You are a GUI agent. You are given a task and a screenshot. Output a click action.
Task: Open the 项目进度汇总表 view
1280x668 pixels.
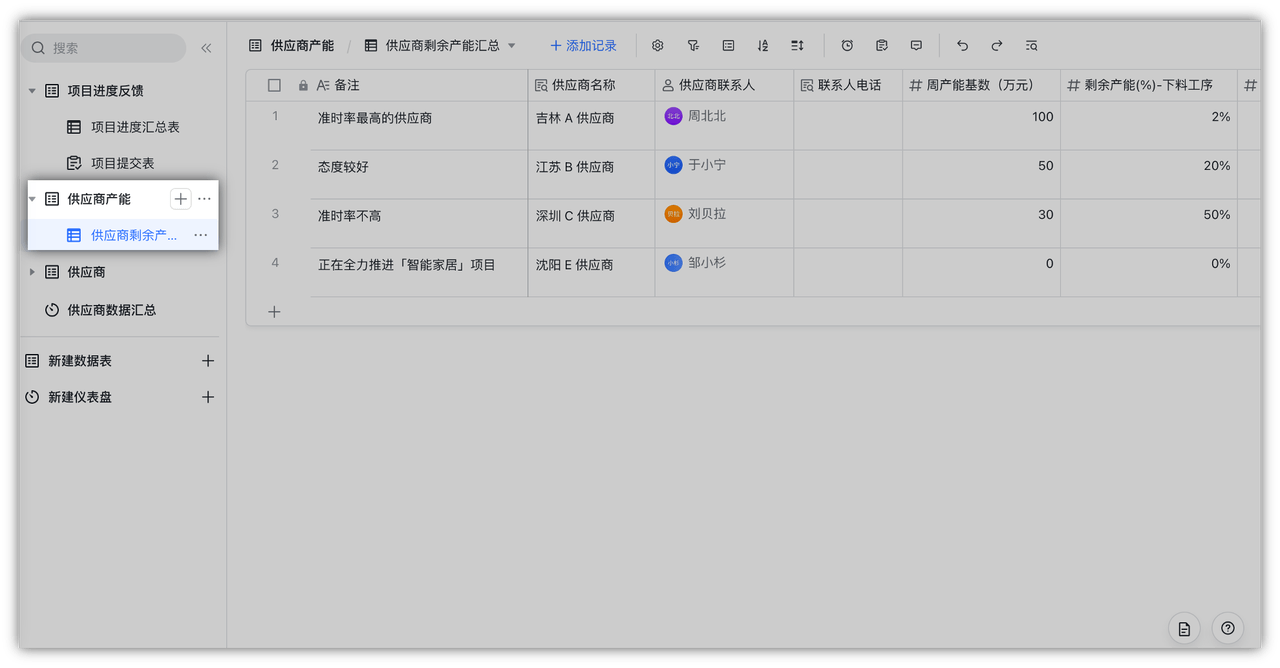point(135,127)
